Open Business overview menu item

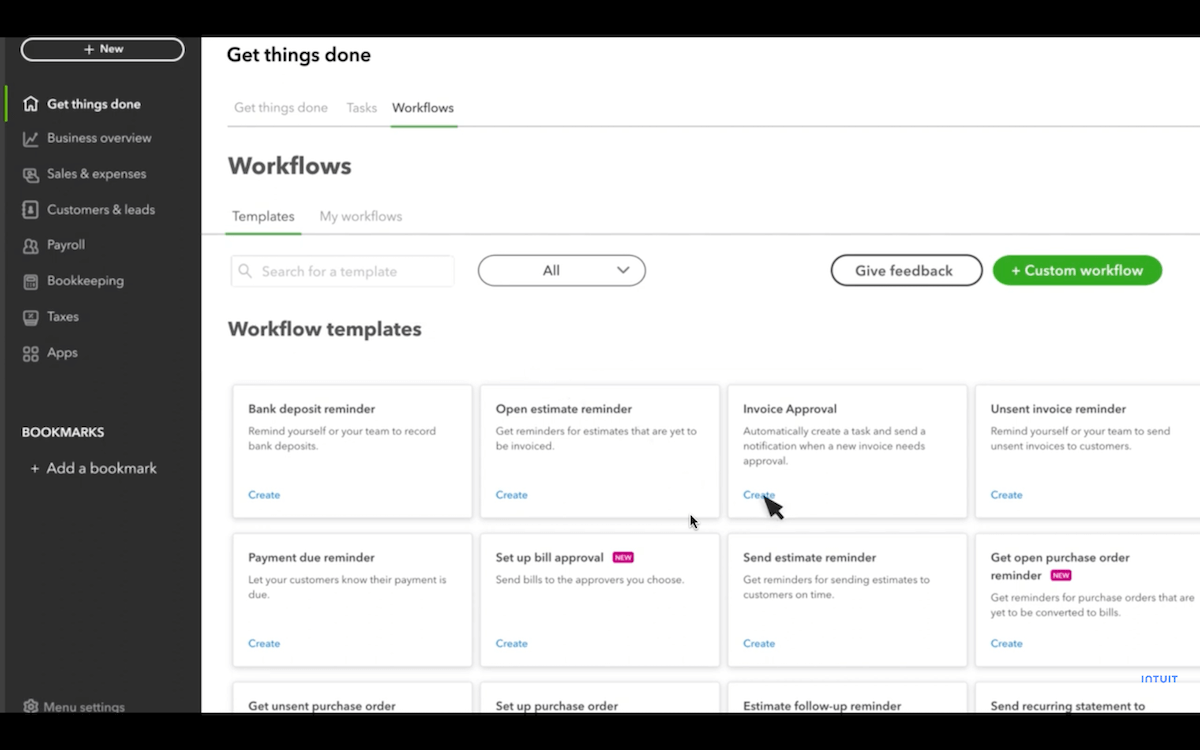click(99, 138)
